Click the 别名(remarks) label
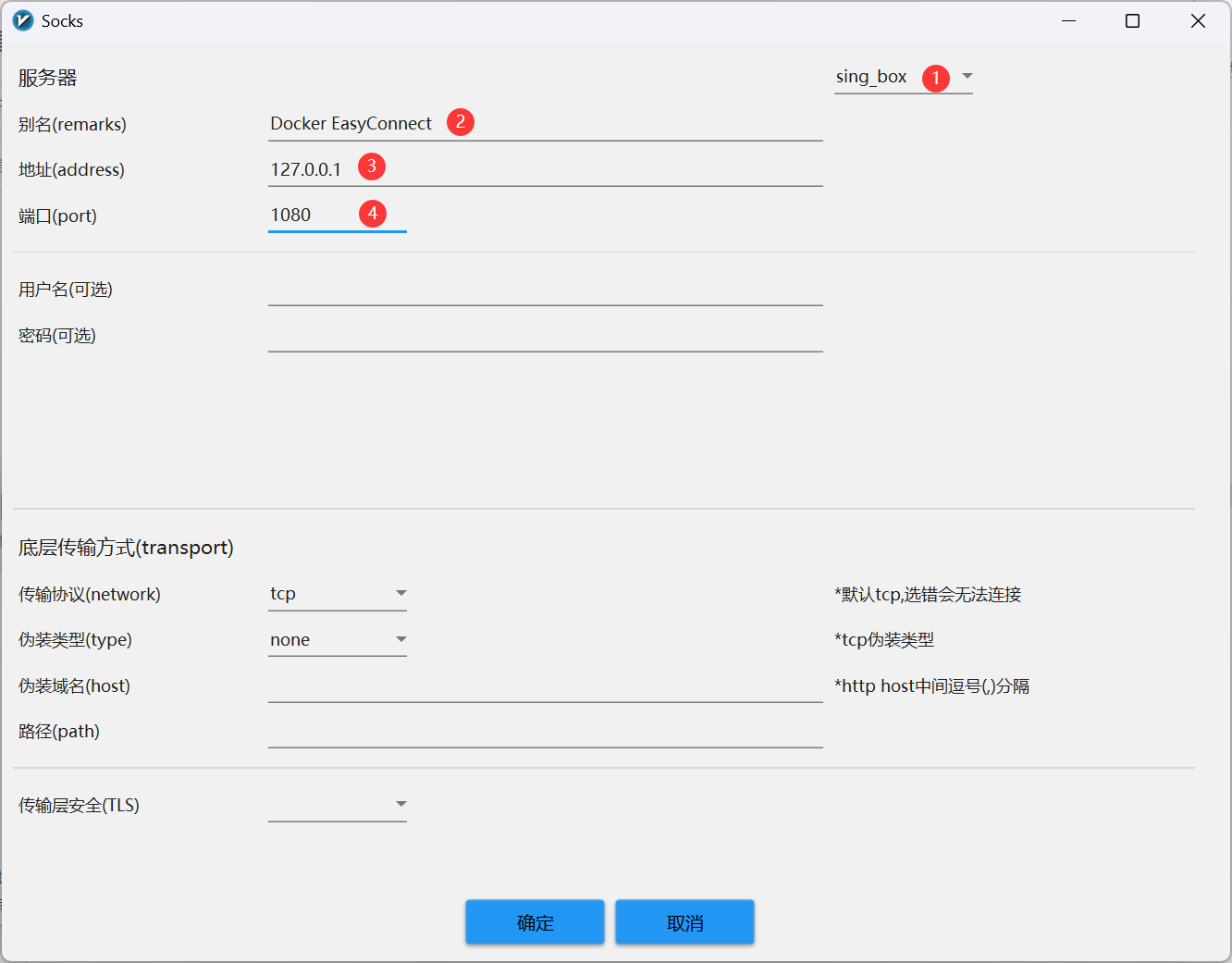The width and height of the screenshot is (1232, 963). [72, 124]
